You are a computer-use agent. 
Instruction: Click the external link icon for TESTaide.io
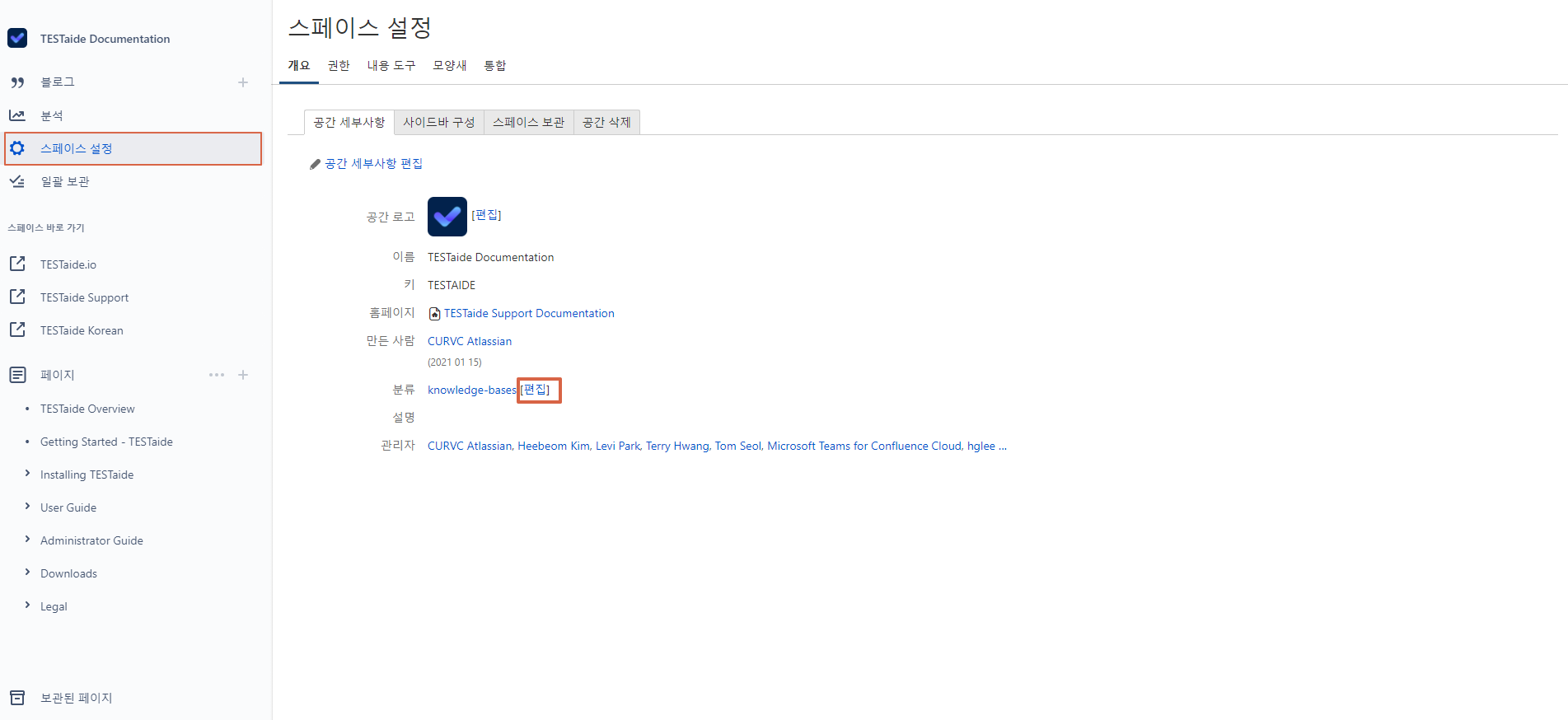(x=17, y=264)
